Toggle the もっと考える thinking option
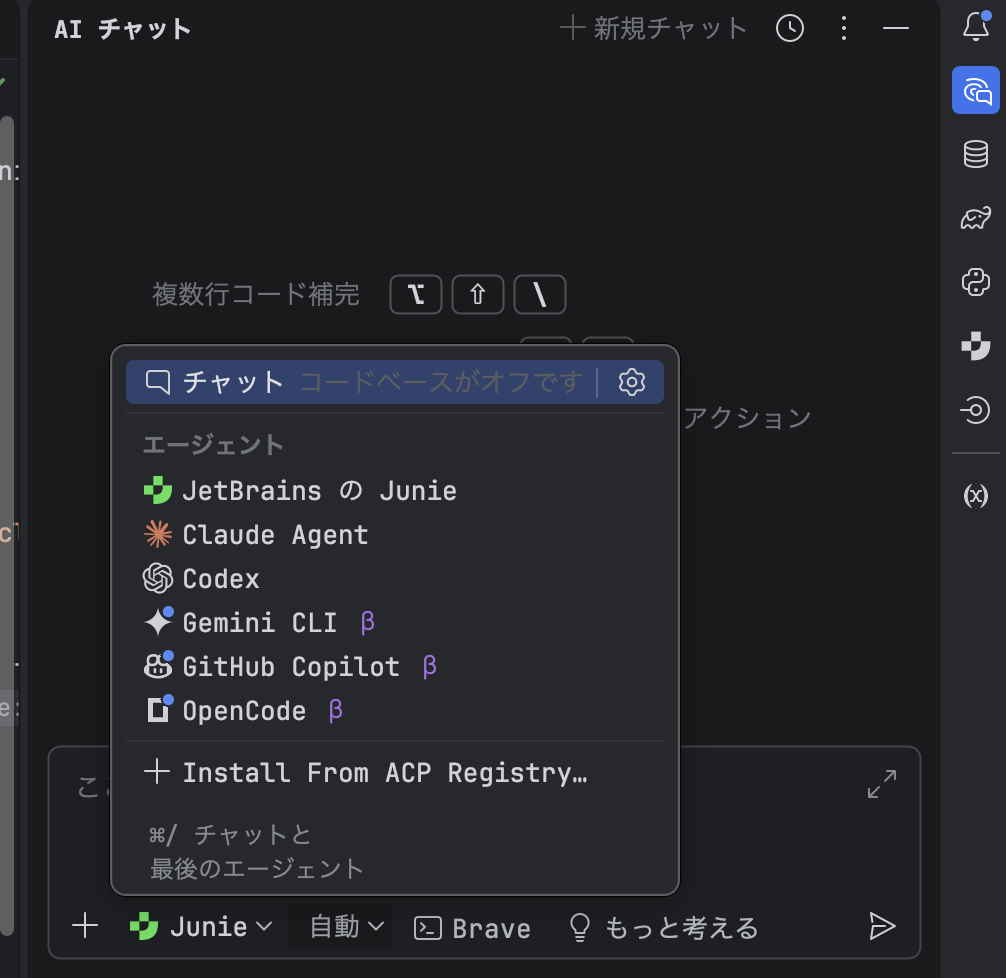Screen dimensions: 1006x978 (663, 927)
